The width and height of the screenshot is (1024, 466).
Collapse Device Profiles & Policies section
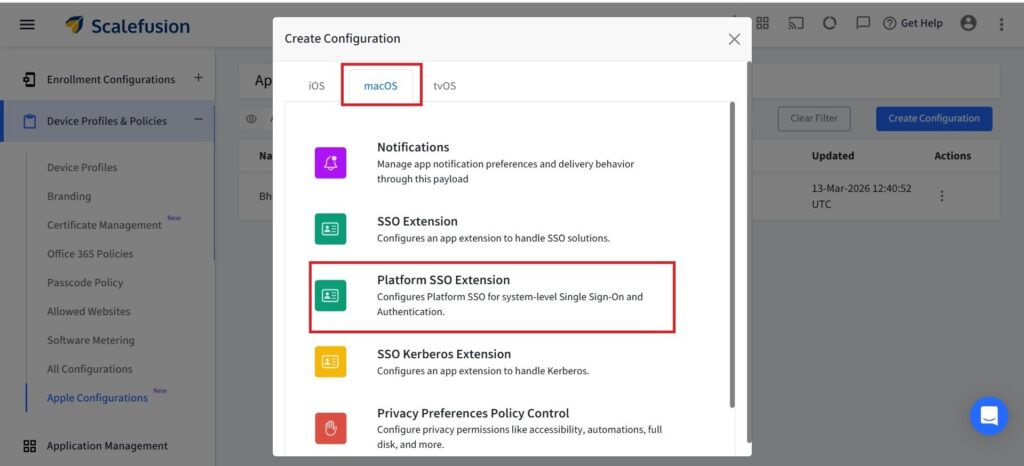pos(198,120)
